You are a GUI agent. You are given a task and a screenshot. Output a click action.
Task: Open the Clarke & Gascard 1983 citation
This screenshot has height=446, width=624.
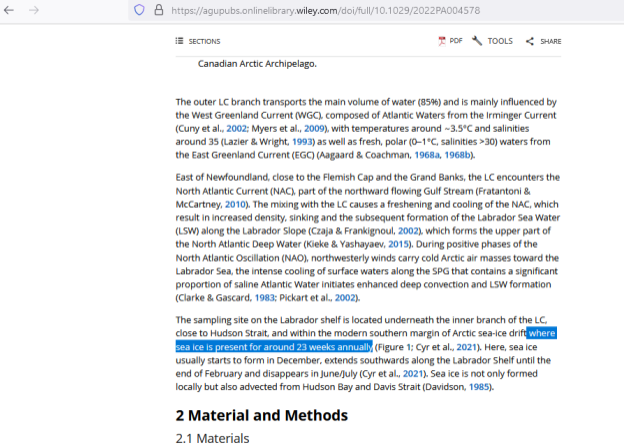[265, 298]
